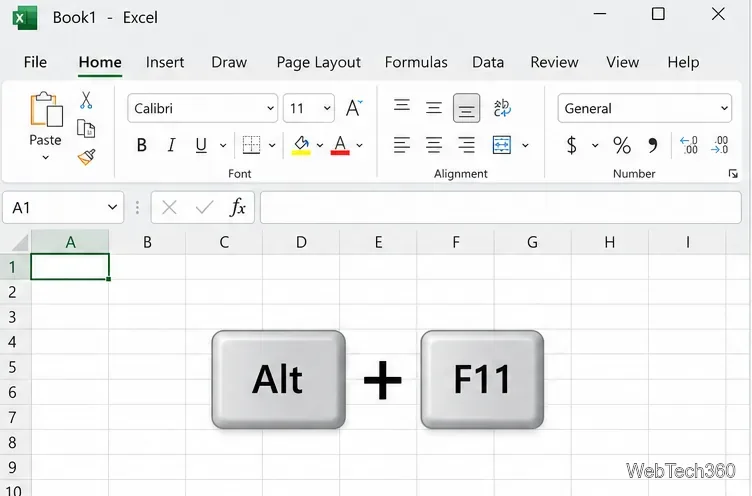Image resolution: width=752 pixels, height=496 pixels.
Task: Maximize the Excel window
Action: pos(658,14)
